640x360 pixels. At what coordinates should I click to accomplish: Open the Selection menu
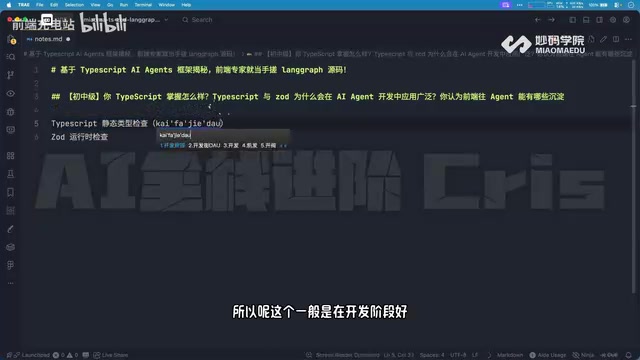tap(74, 5)
